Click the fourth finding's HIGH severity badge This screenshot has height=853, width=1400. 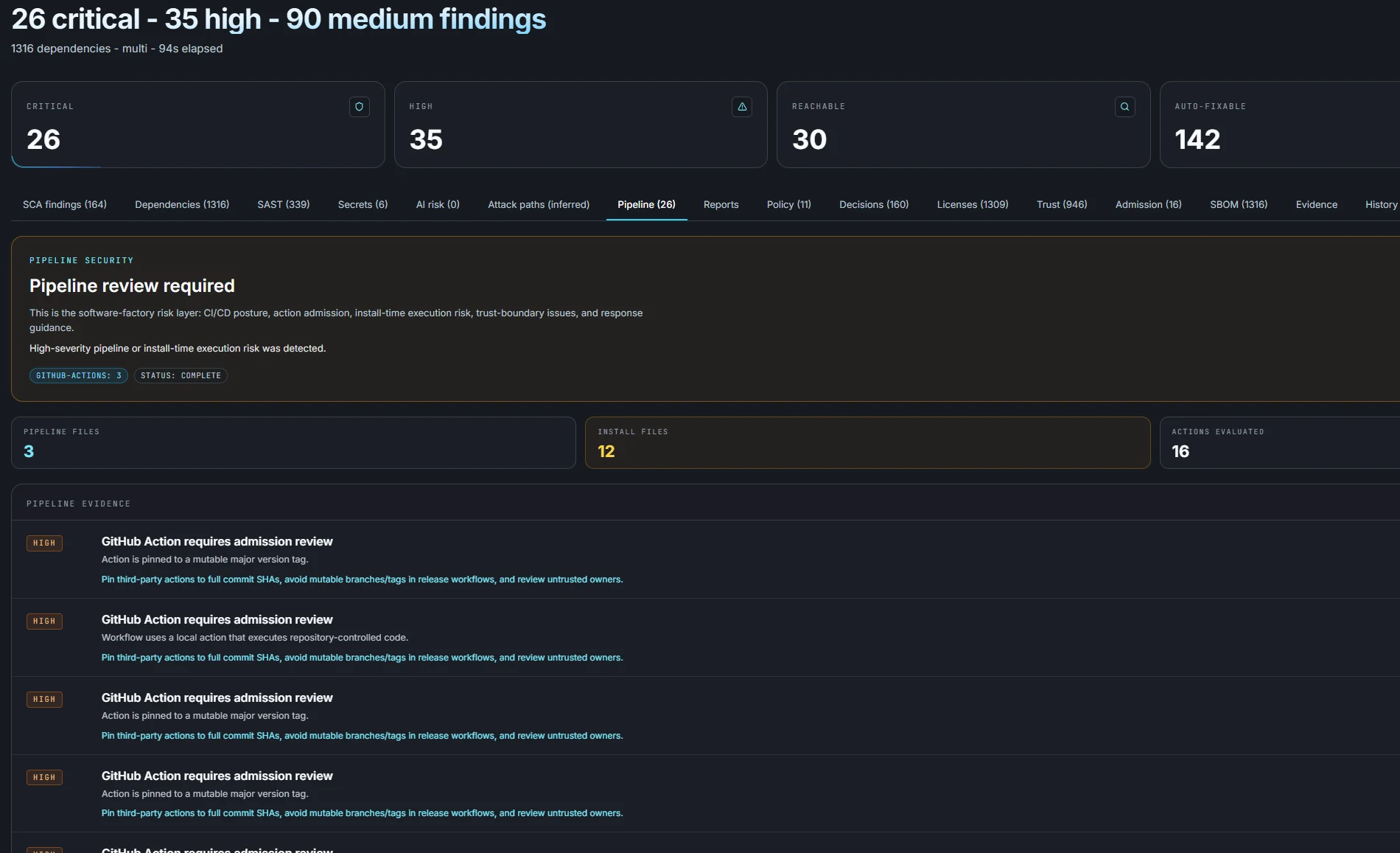[44, 778]
